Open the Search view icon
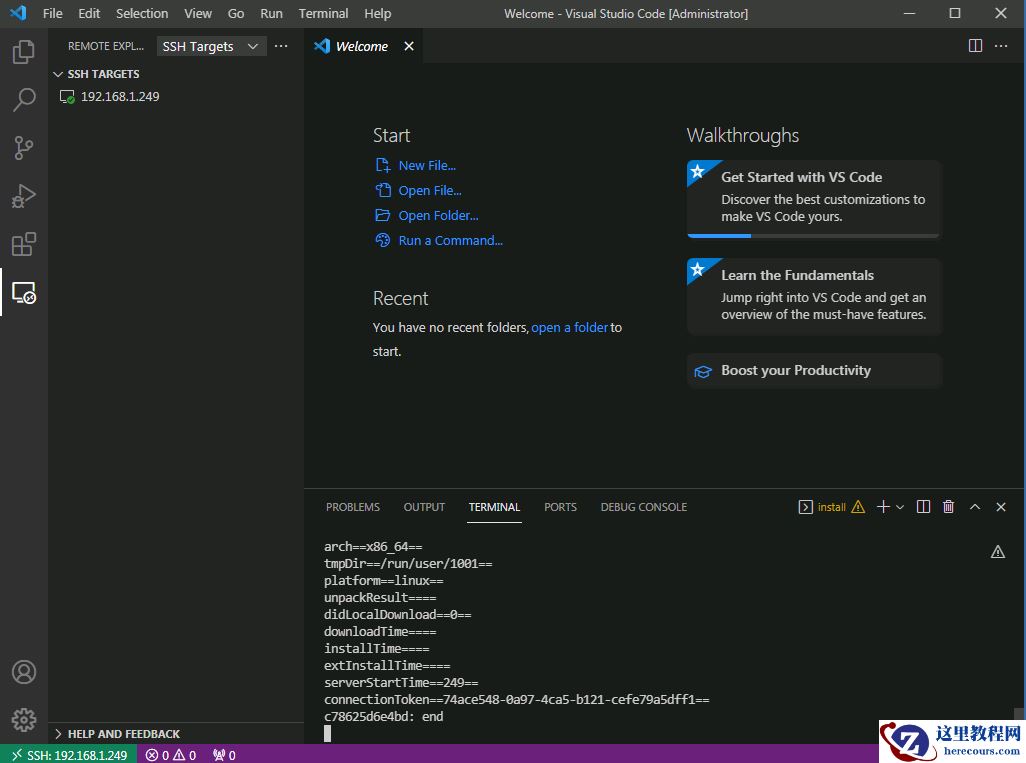The image size is (1026, 763). click(24, 100)
